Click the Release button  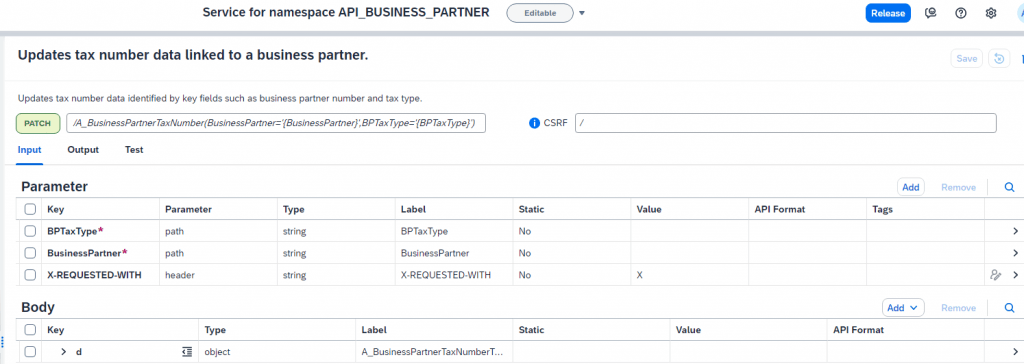pyautogui.click(x=888, y=13)
